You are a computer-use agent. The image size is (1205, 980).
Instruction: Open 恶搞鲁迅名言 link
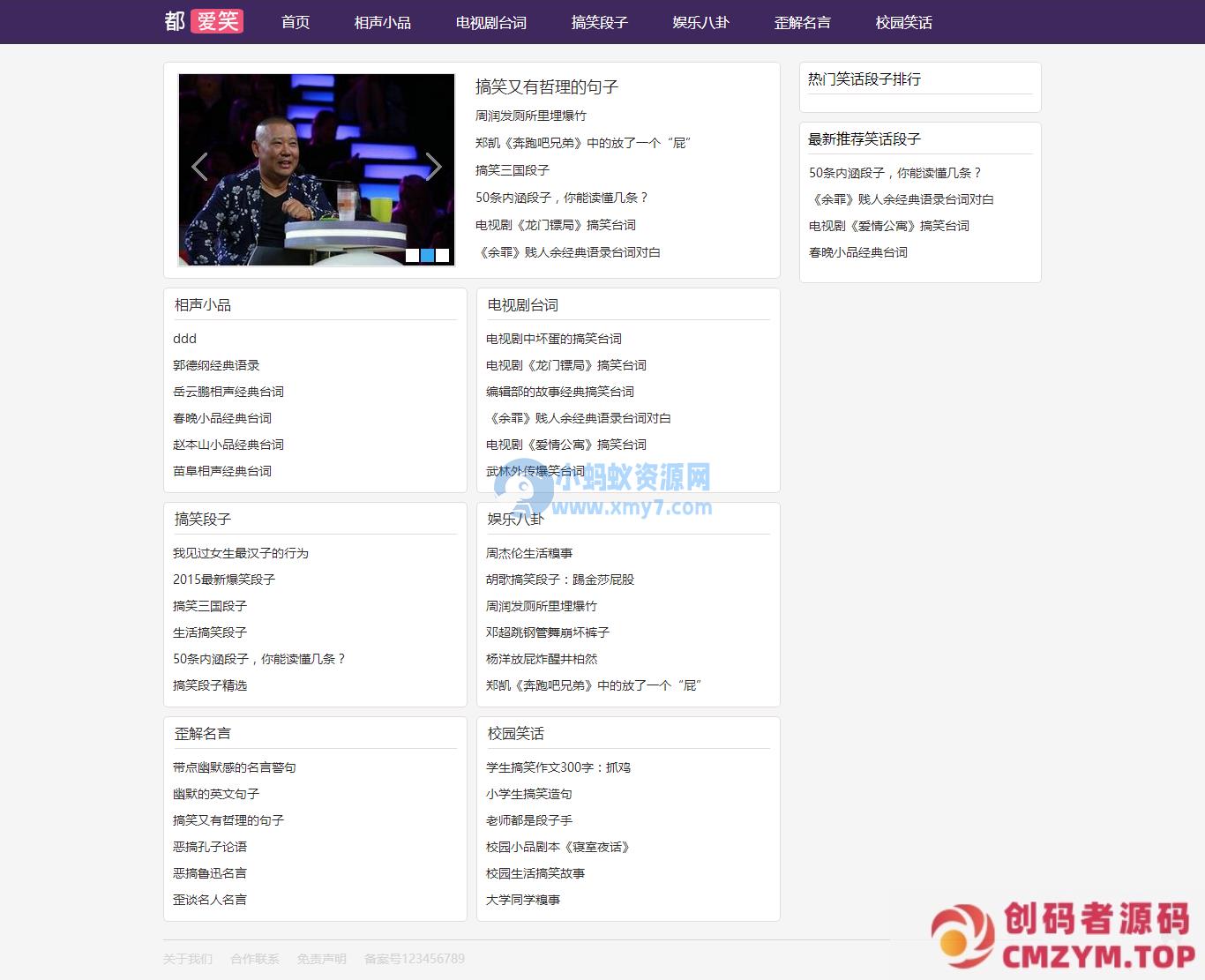(x=210, y=873)
